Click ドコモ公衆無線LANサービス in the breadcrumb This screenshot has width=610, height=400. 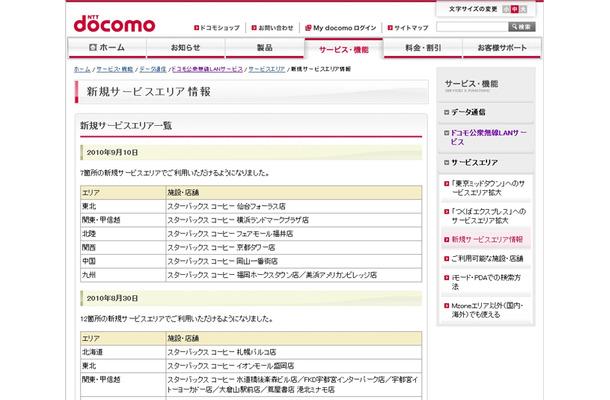207,69
